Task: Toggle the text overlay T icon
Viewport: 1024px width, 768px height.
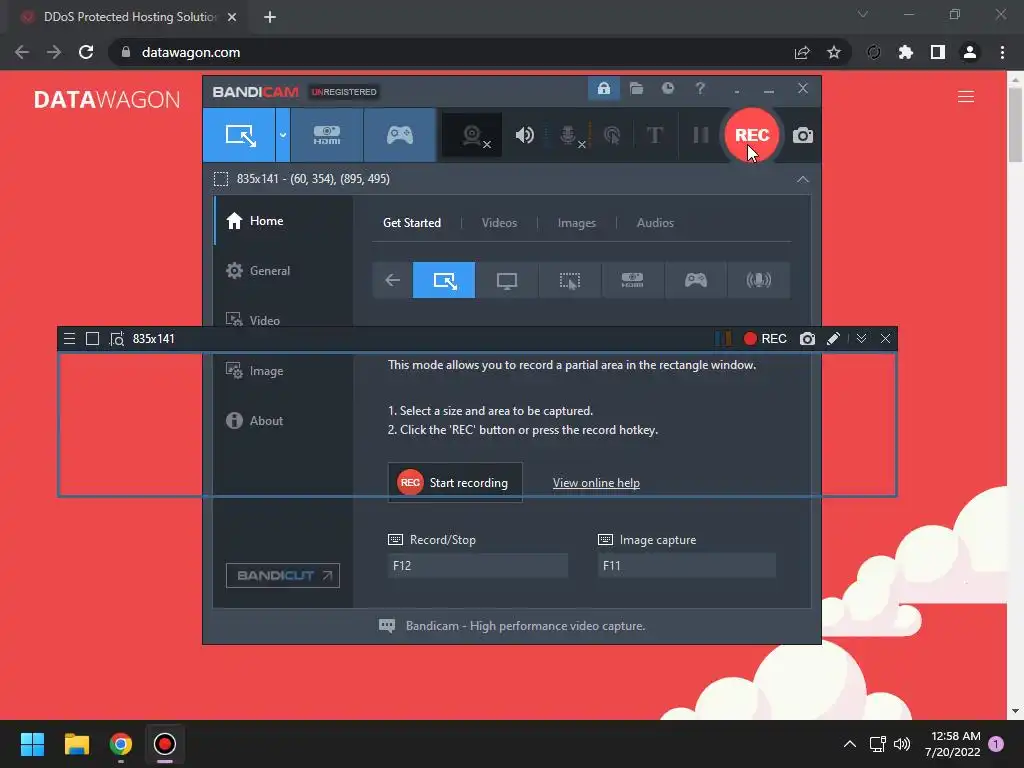Action: 654,135
